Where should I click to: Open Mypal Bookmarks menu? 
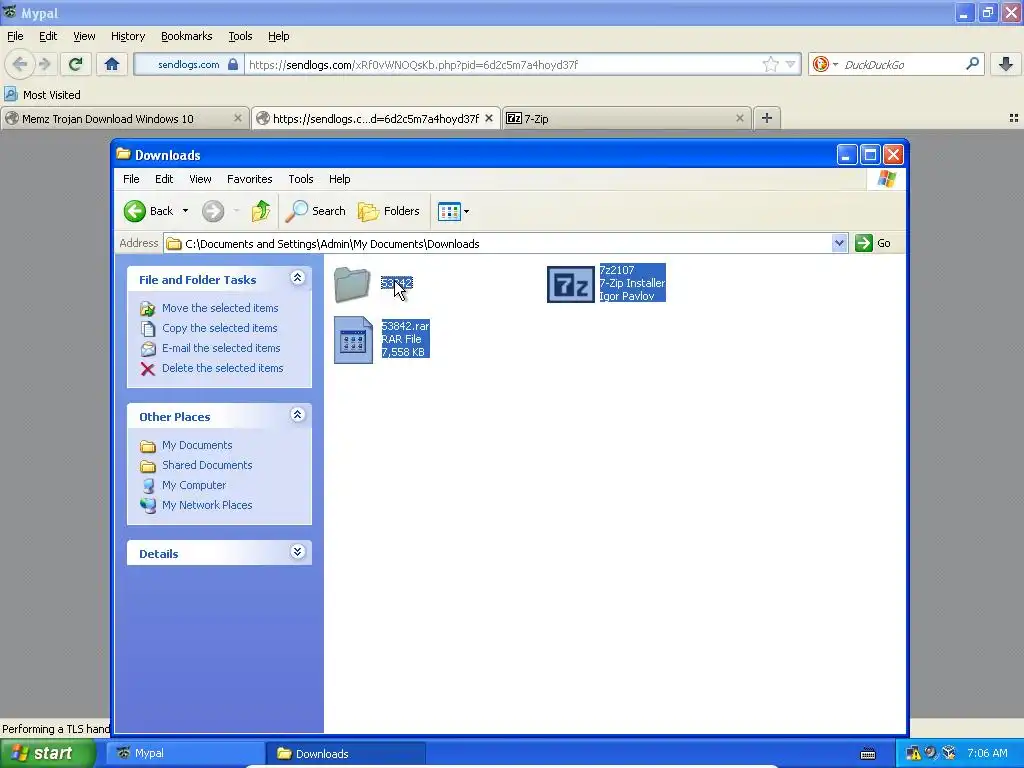coord(186,36)
